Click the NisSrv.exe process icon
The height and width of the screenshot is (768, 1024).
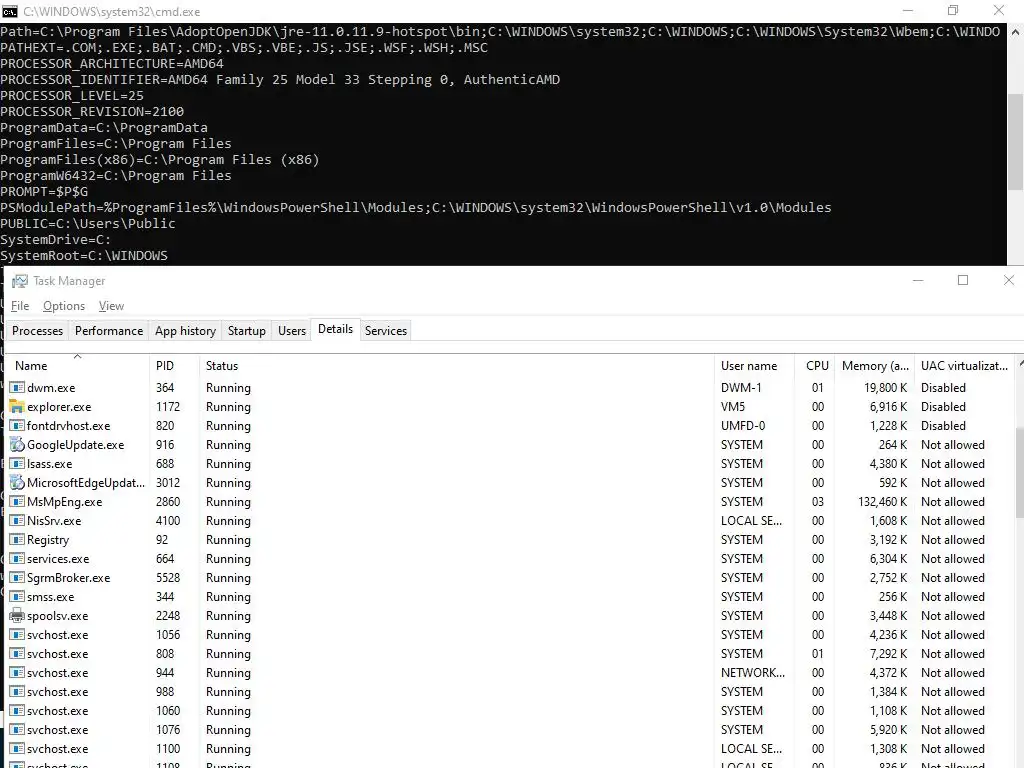pyautogui.click(x=17, y=520)
